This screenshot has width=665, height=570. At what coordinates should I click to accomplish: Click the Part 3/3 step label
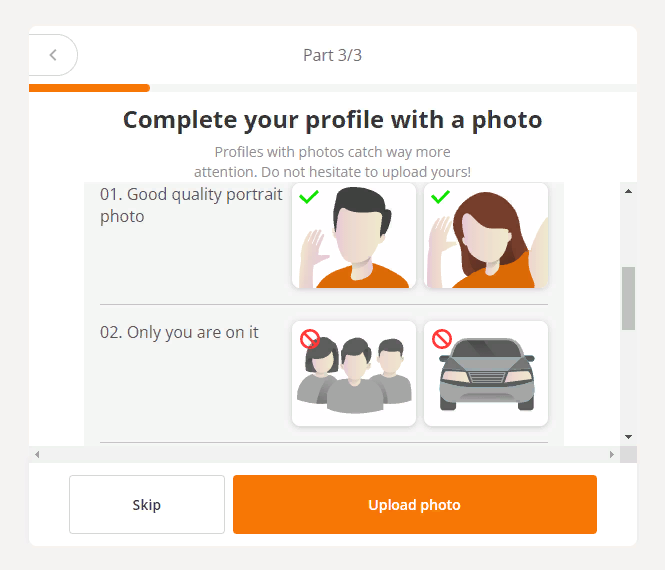pyautogui.click(x=332, y=55)
